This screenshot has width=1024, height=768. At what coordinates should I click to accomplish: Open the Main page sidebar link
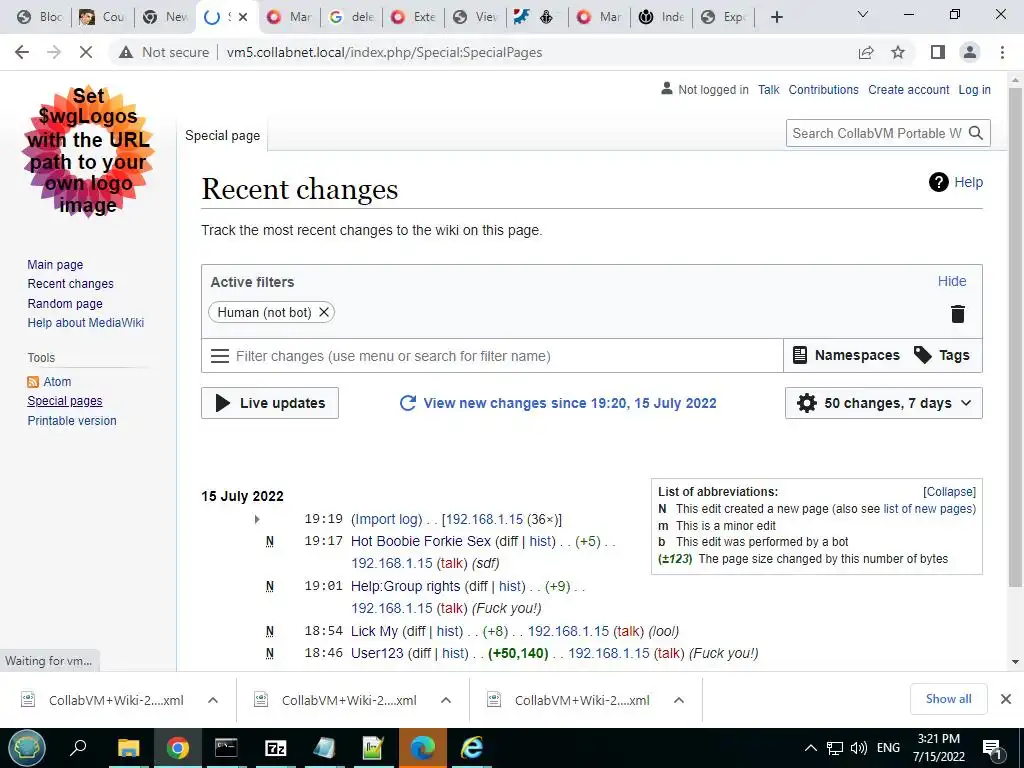55,264
